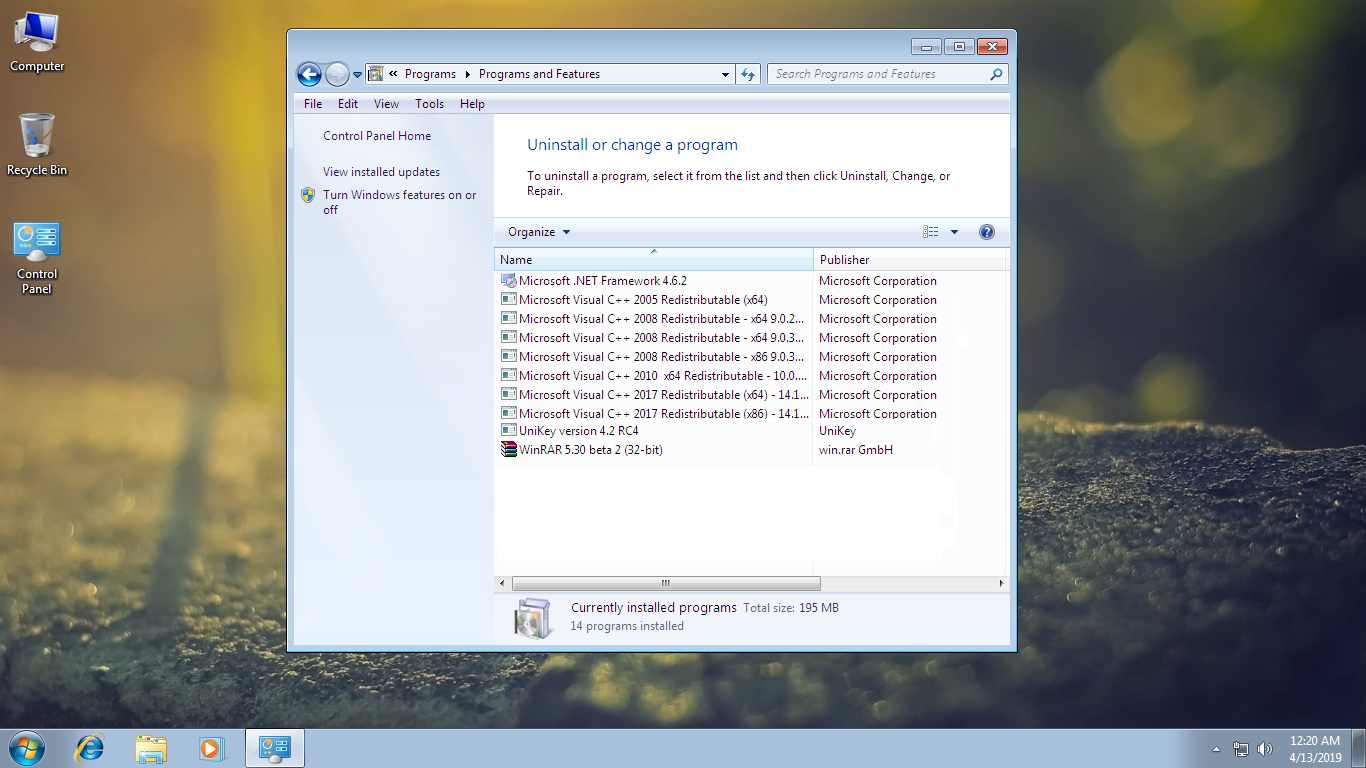Click the horizontal scrollbar thumb
1366x768 pixels.
coord(666,583)
